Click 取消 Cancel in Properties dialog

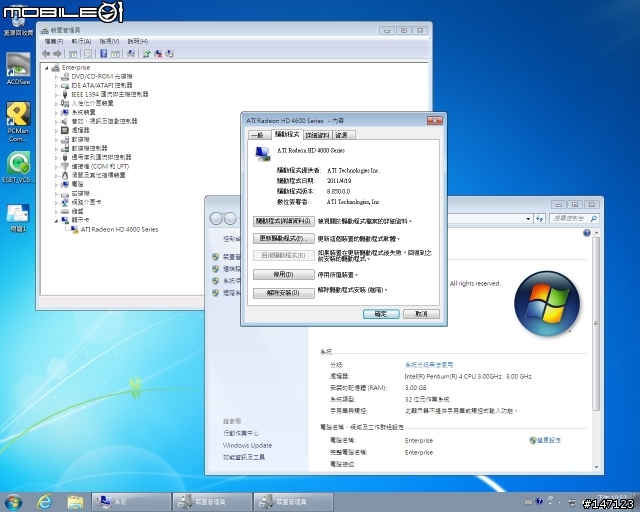[x=421, y=314]
